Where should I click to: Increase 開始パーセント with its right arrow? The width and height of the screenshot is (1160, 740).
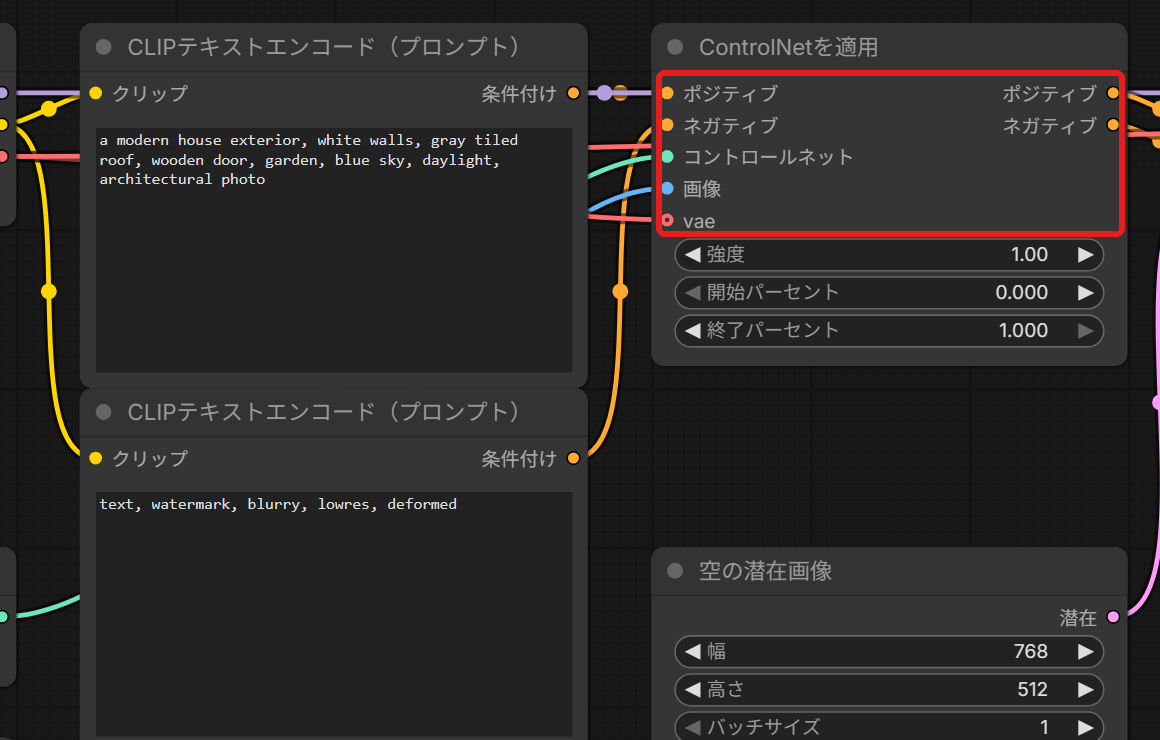click(x=1085, y=292)
